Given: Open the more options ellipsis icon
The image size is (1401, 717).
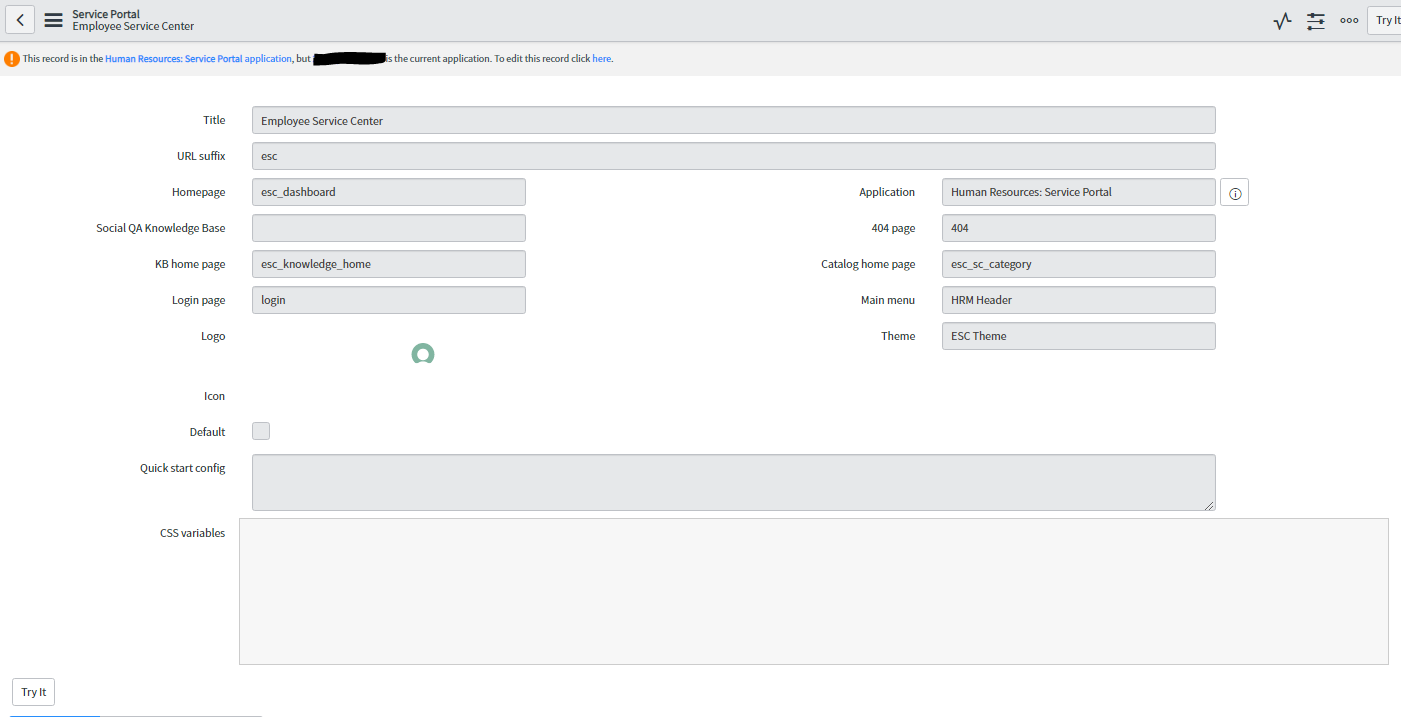Looking at the screenshot, I should [x=1349, y=20].
